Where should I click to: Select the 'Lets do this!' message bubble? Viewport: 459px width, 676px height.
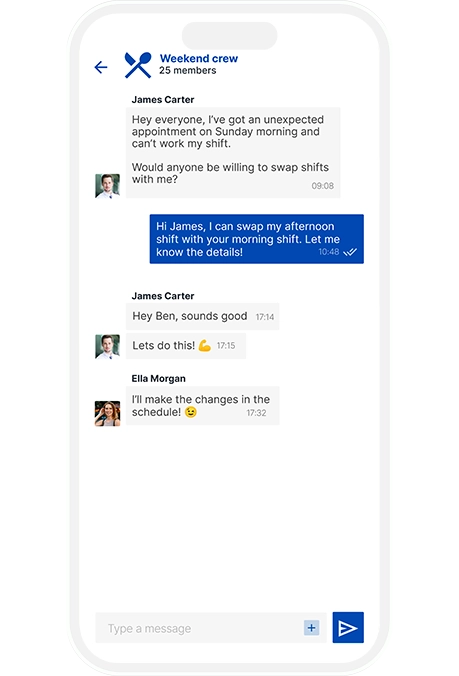coord(186,346)
